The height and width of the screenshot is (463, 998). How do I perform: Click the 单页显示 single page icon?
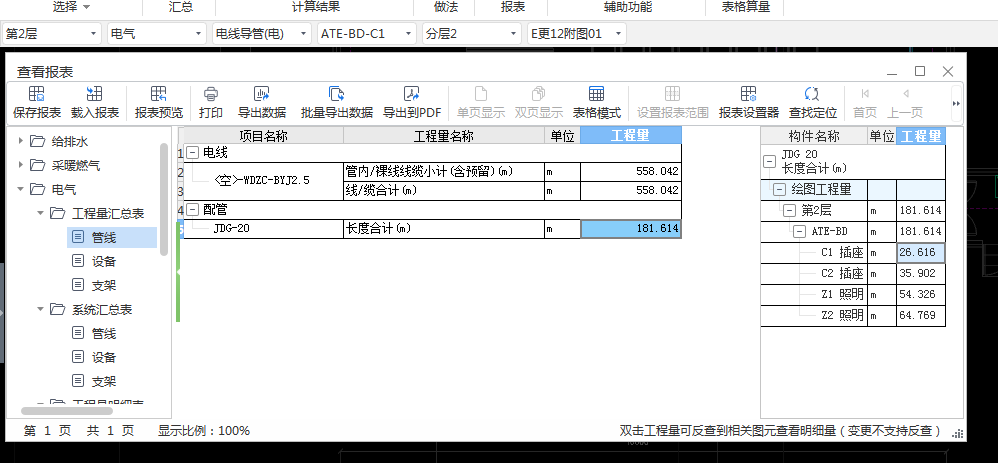(x=481, y=94)
